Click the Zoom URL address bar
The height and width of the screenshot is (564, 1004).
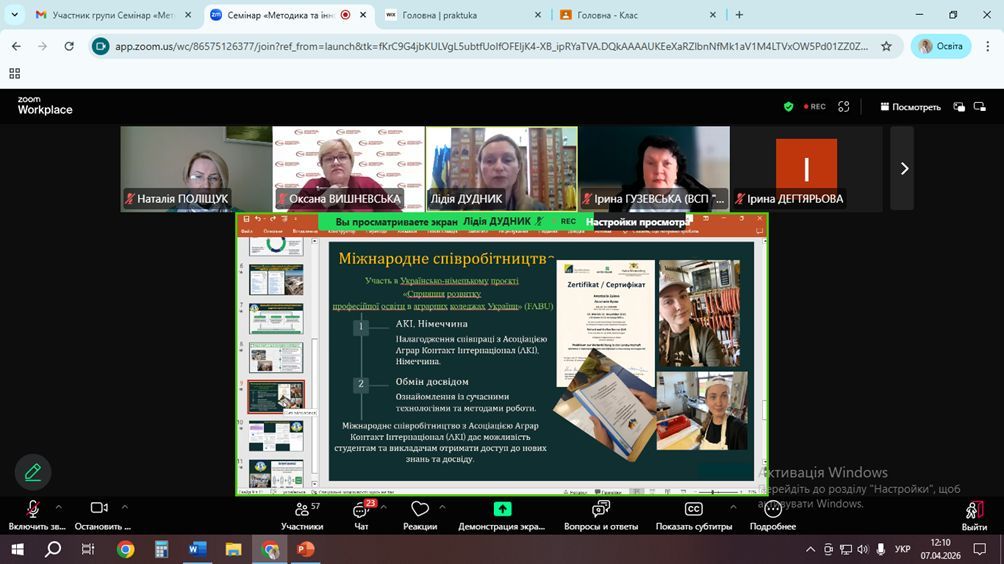491,46
